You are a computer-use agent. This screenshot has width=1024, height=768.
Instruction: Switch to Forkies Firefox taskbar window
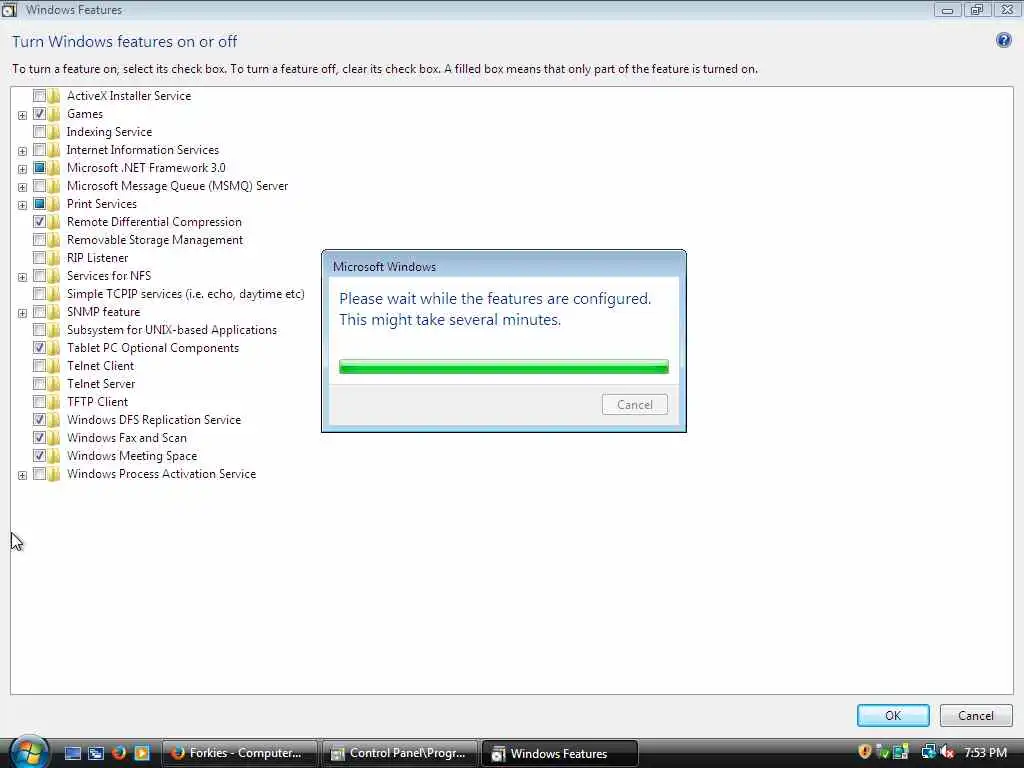pyautogui.click(x=239, y=753)
